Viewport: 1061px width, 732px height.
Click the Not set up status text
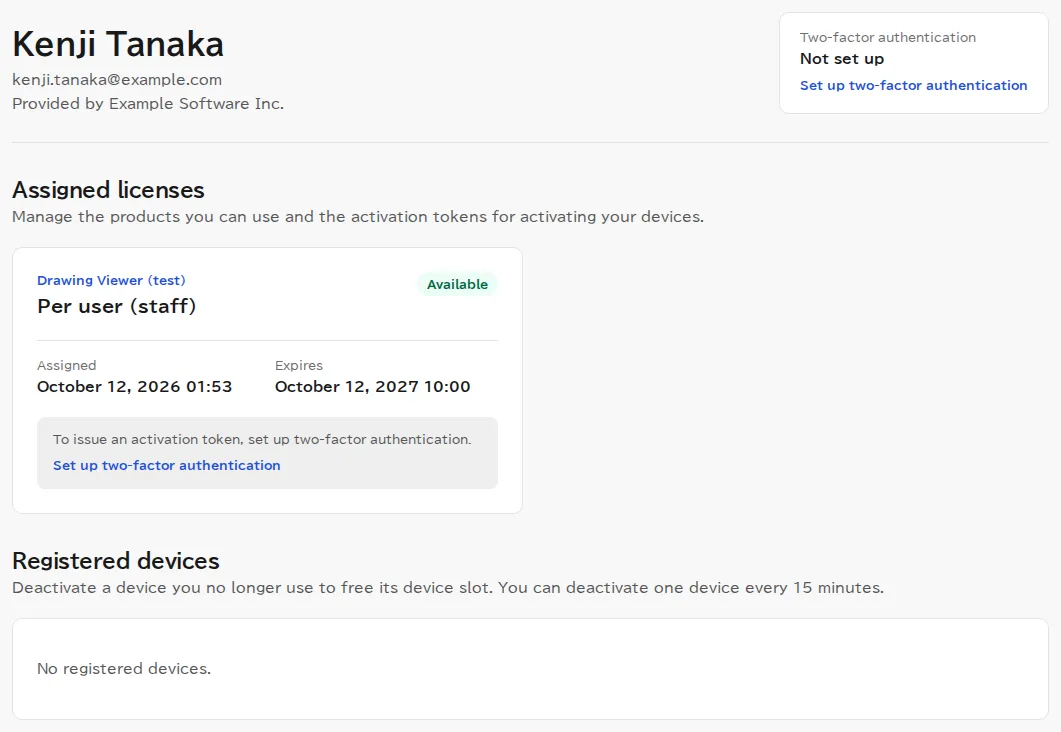click(x=842, y=59)
